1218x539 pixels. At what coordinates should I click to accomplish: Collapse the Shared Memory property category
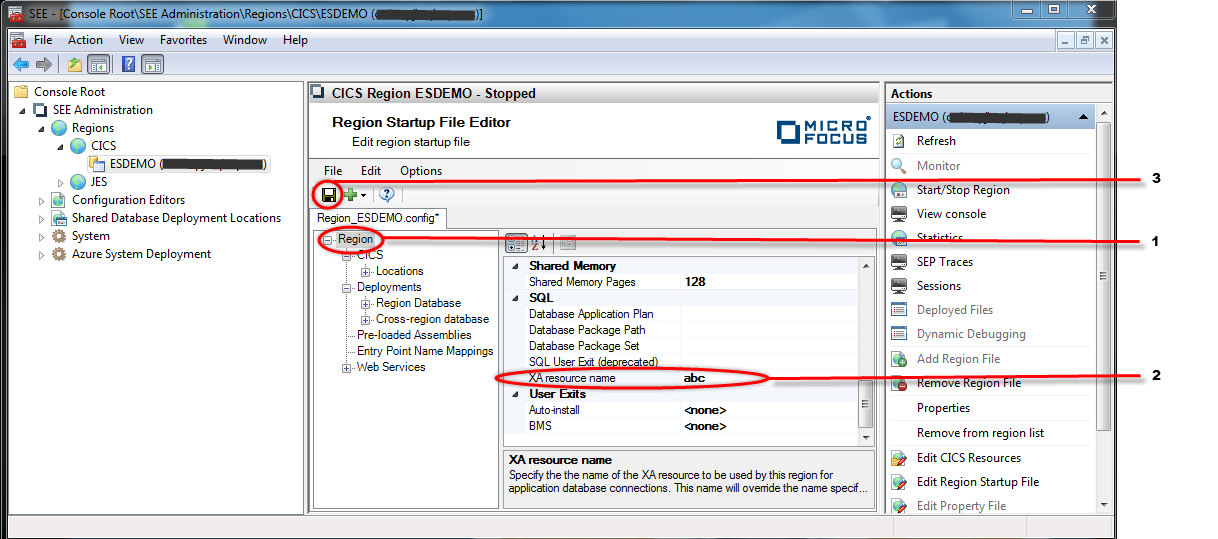tap(516, 266)
